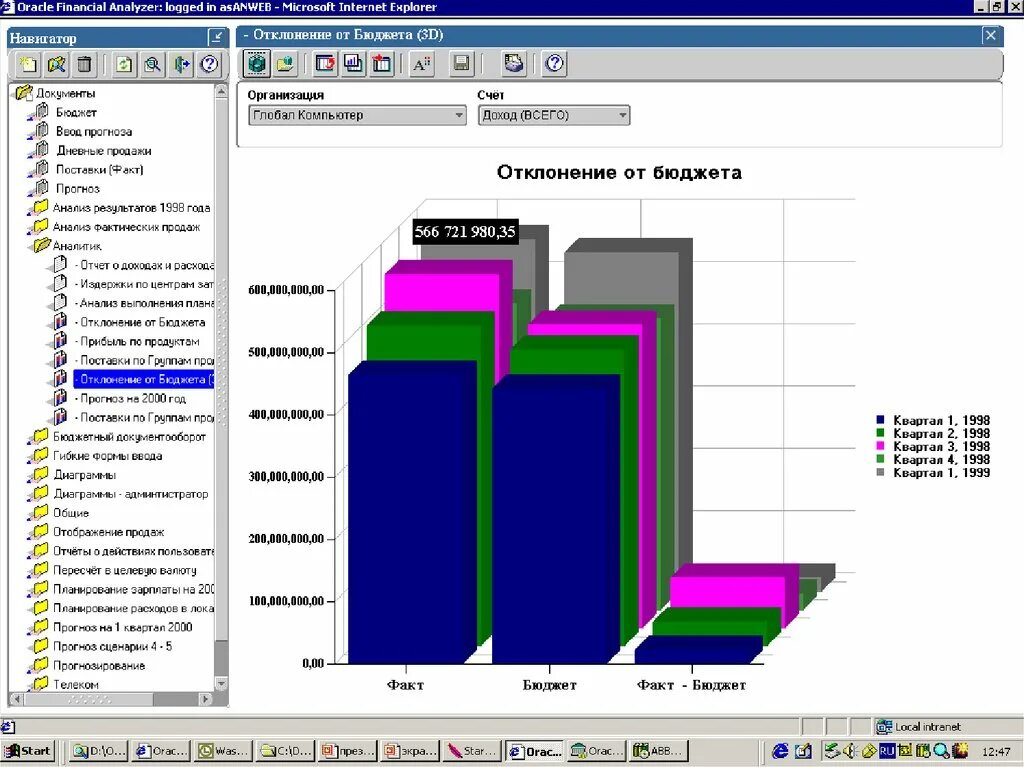Viewport: 1024px width, 767px height.
Task: Collapse the Аналитик folder in tree
Action: (x=41, y=246)
